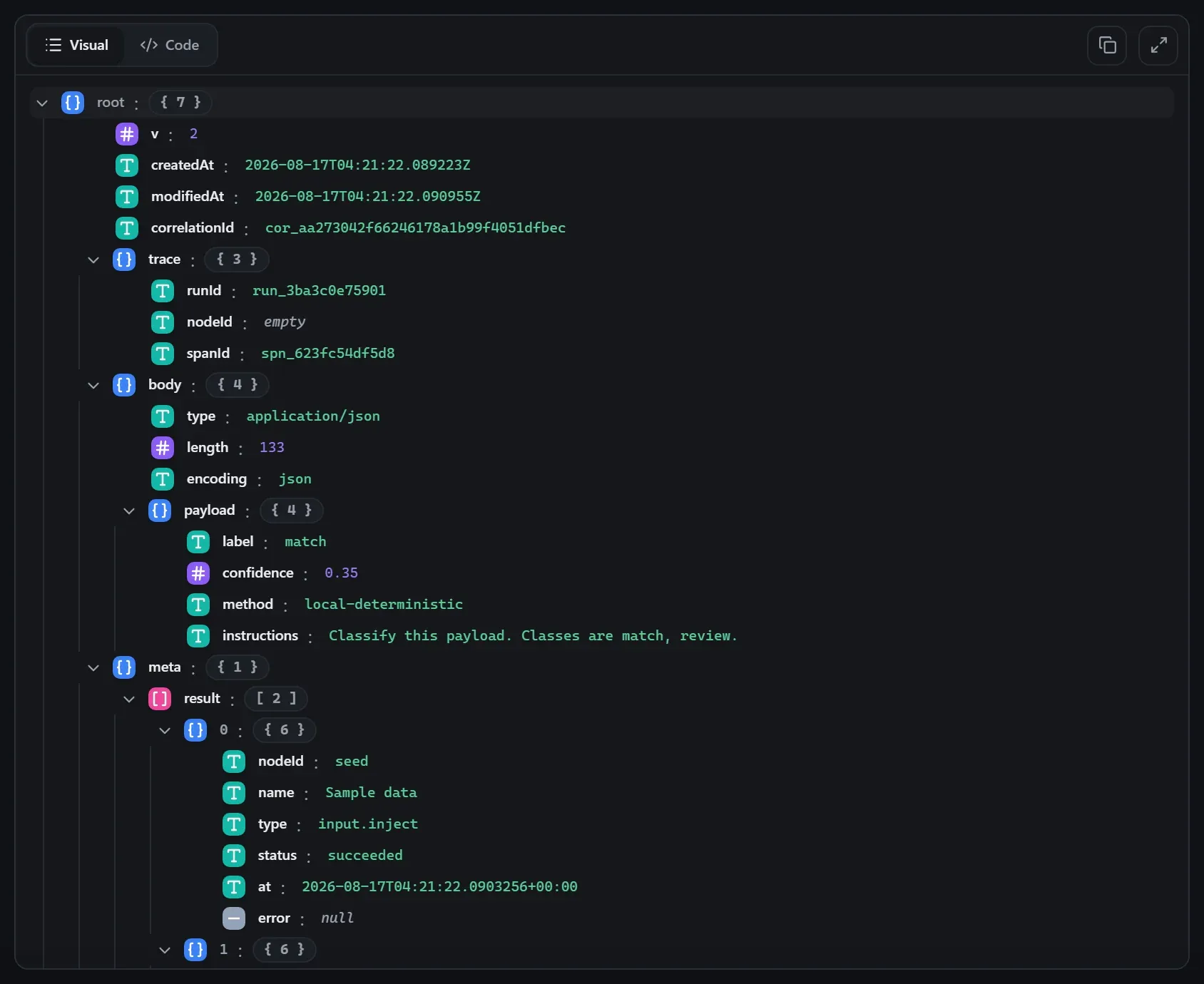The width and height of the screenshot is (1204, 984).
Task: Select the status value succeeded
Action: pos(365,856)
